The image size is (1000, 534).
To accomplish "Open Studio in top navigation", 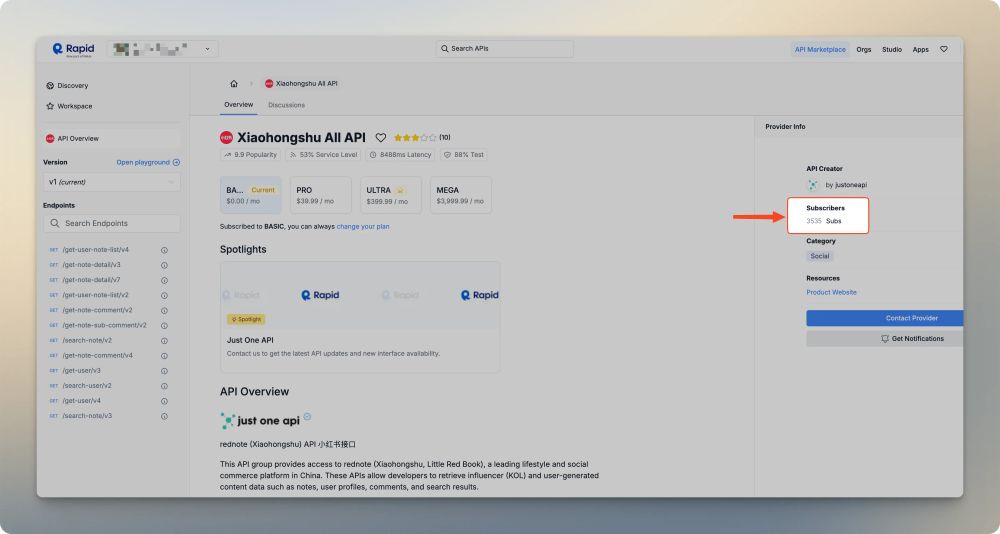I will pos(892,49).
